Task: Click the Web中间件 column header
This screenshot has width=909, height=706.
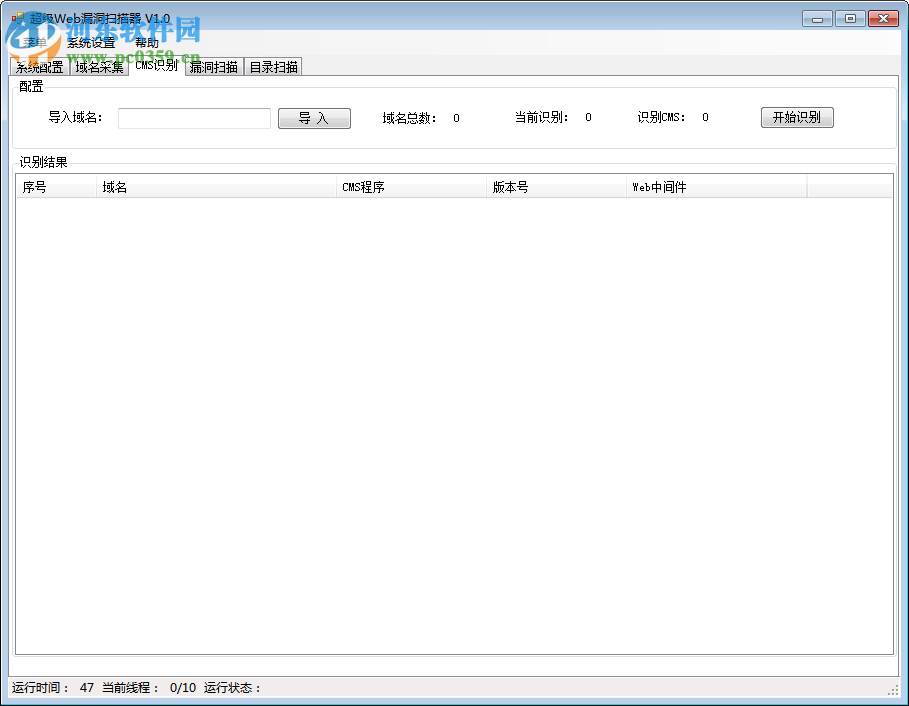Action: pyautogui.click(x=717, y=187)
